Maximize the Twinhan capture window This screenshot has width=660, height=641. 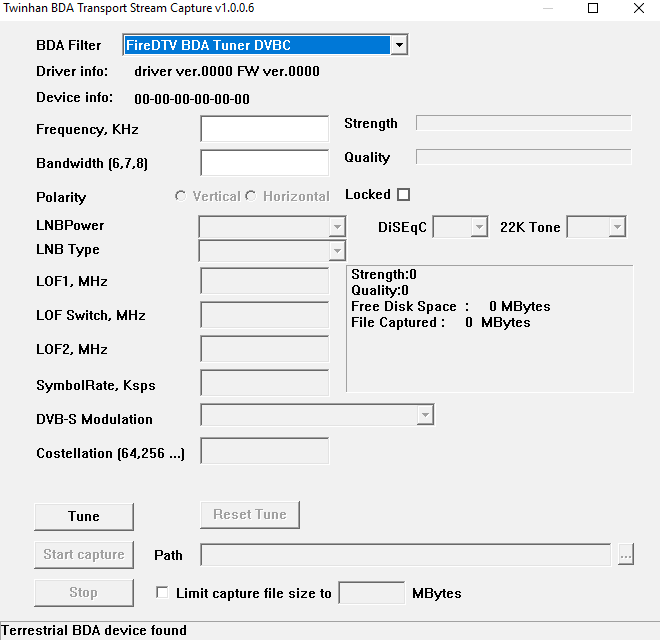click(593, 8)
